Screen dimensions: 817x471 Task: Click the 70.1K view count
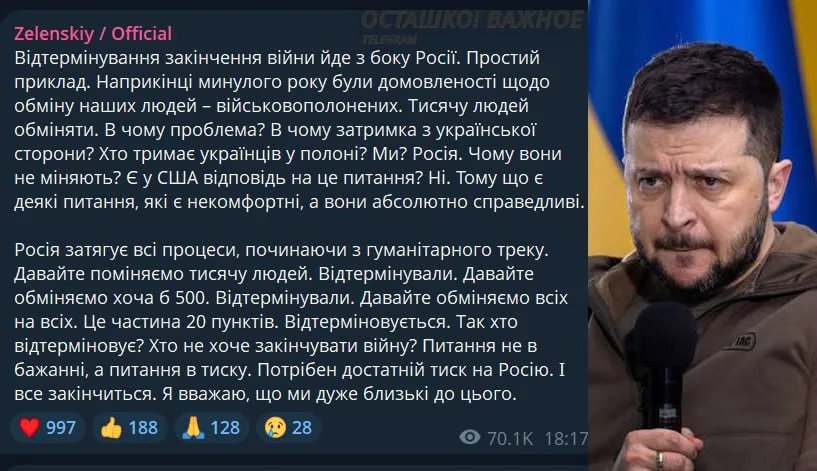click(x=505, y=437)
